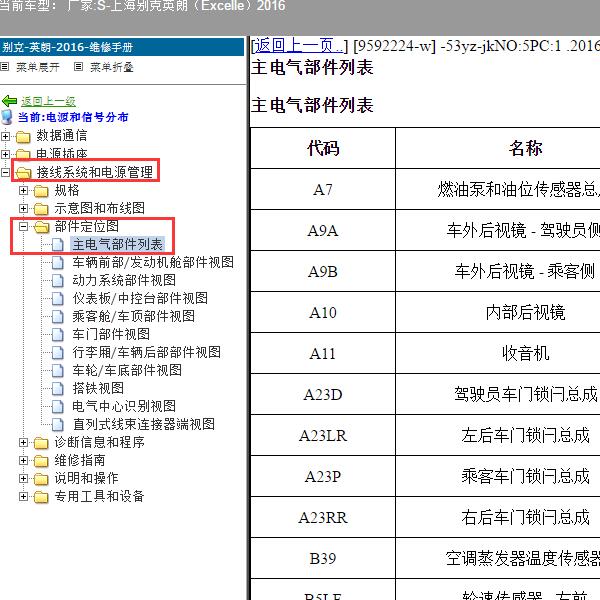Viewport: 600px width, 600px height.
Task: Expand the 规格 tree node
Action: [23, 190]
